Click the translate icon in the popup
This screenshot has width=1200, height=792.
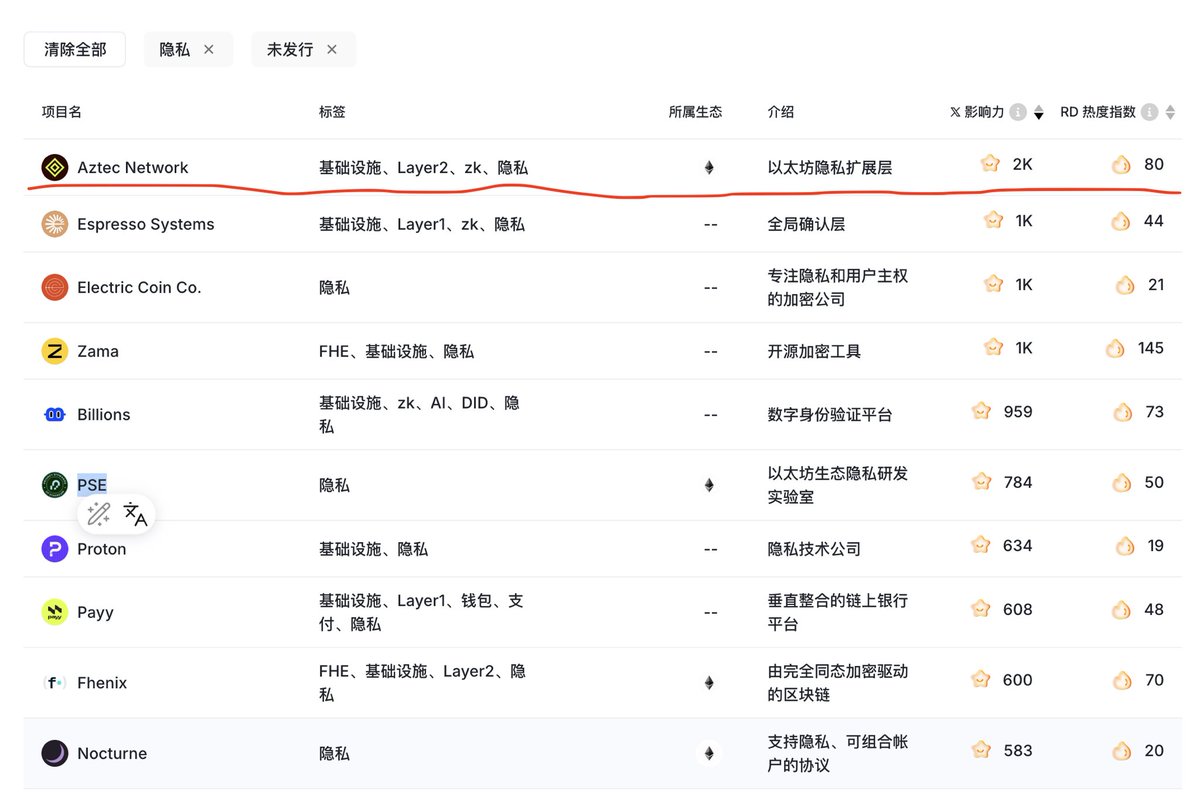tap(135, 515)
